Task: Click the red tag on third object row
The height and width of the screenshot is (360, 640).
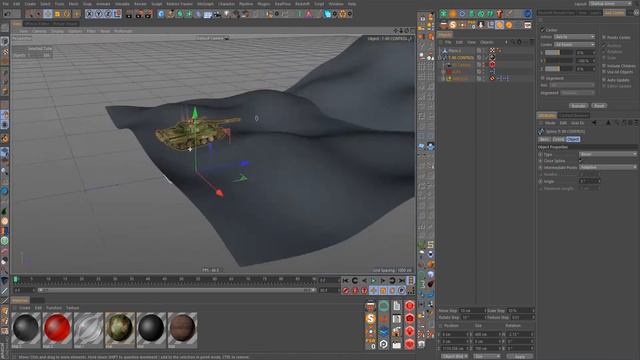Action: click(492, 64)
